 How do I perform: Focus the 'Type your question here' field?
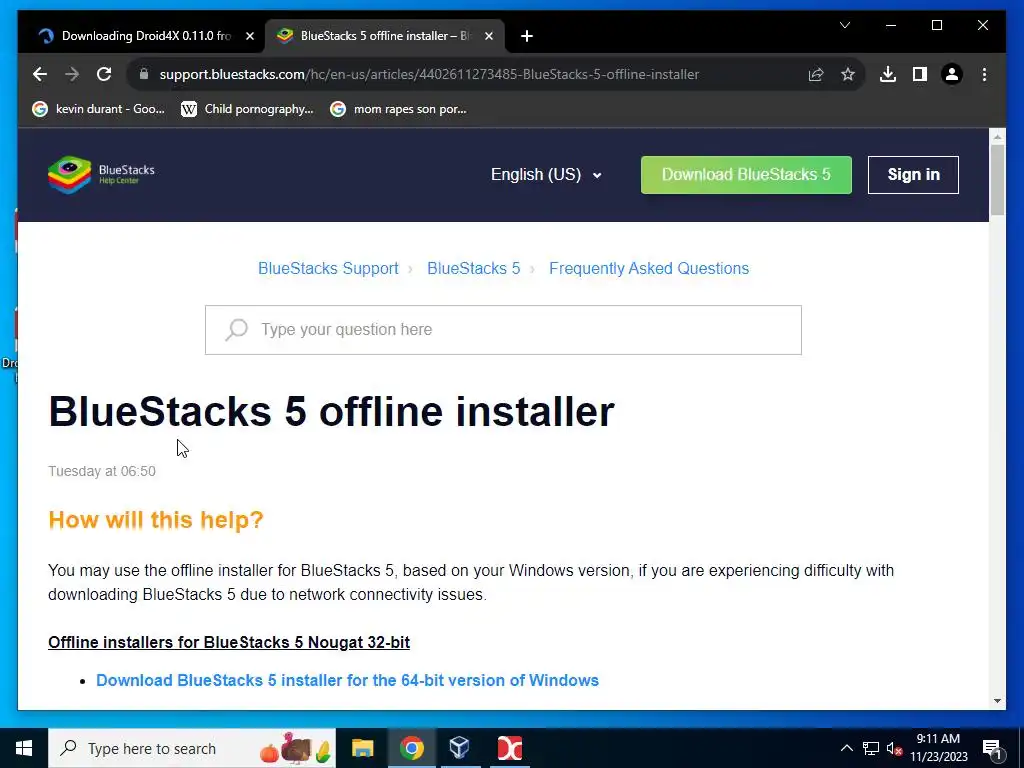[503, 330]
